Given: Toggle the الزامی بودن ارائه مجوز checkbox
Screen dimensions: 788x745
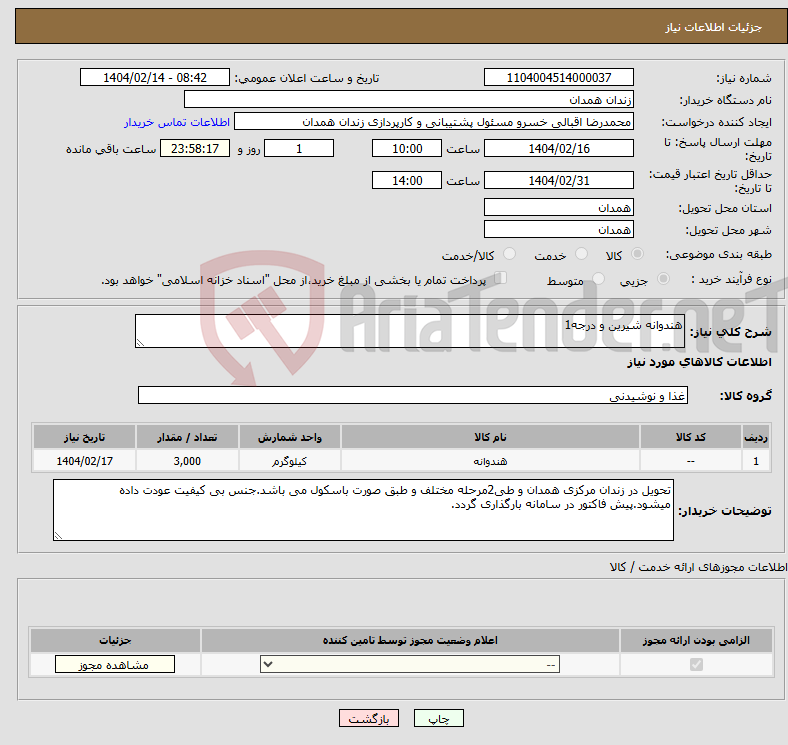Looking at the screenshot, I should [696, 665].
